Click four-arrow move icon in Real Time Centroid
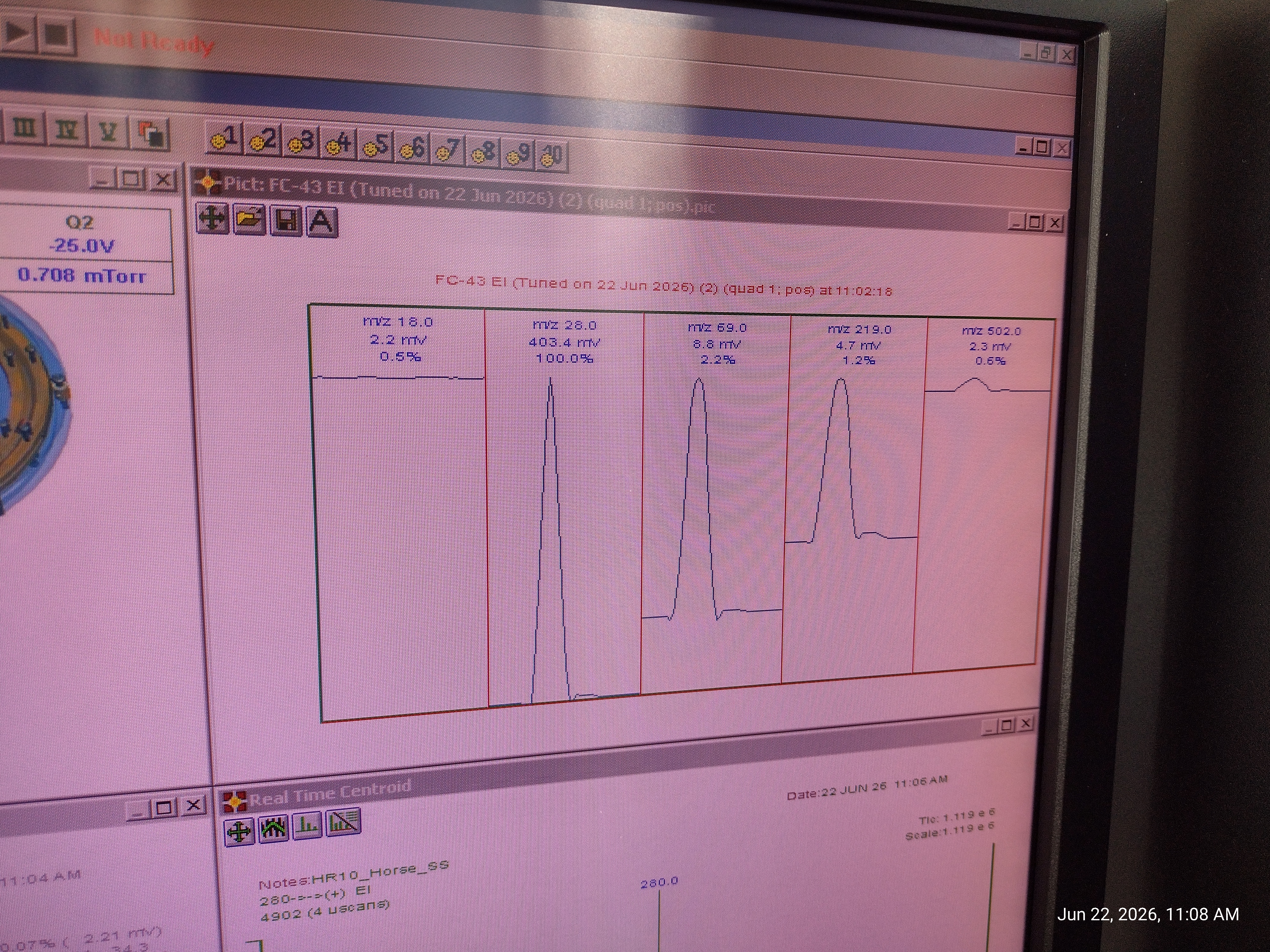The width and height of the screenshot is (1270, 952). (239, 831)
